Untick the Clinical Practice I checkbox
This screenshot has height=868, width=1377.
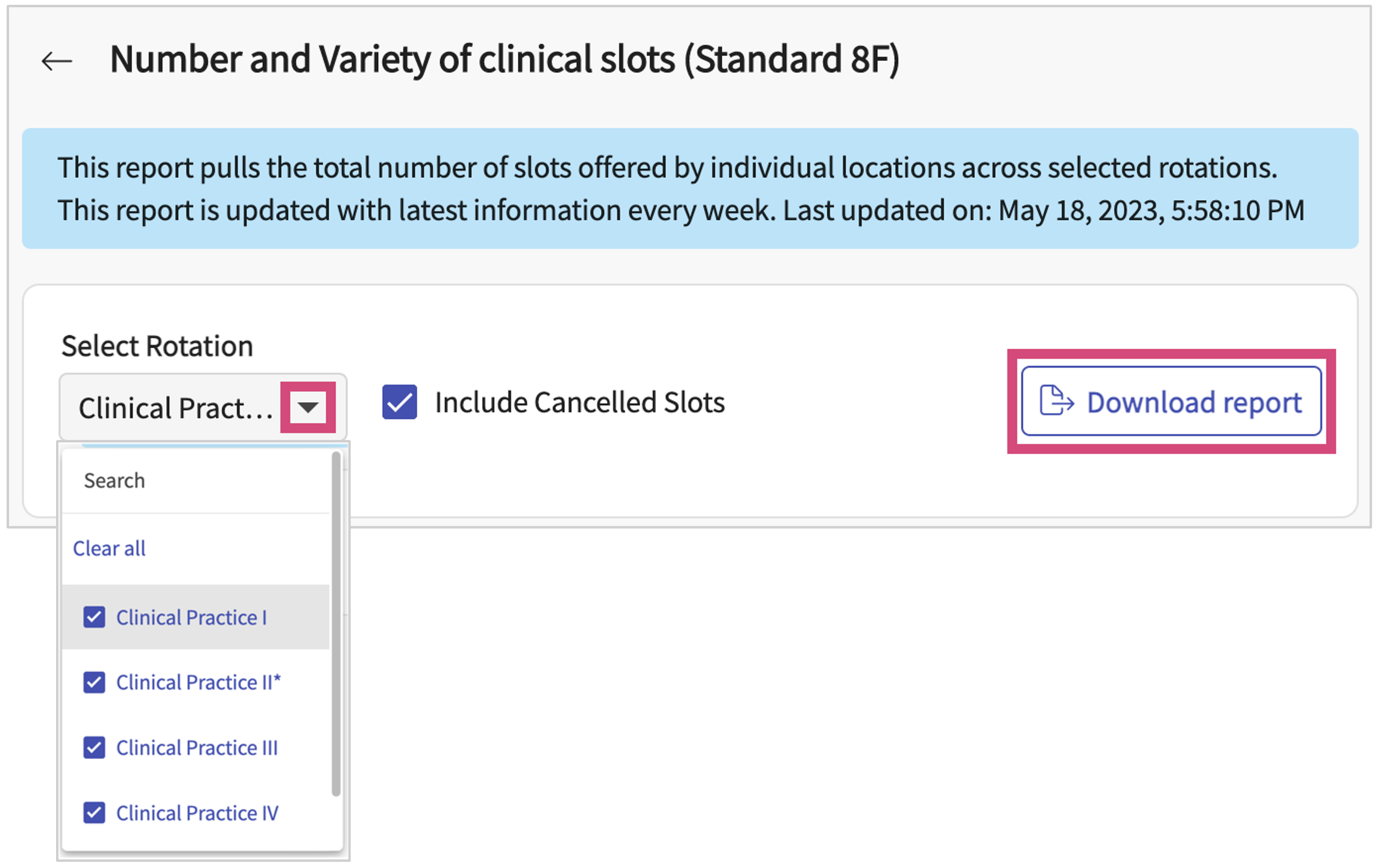click(x=94, y=617)
